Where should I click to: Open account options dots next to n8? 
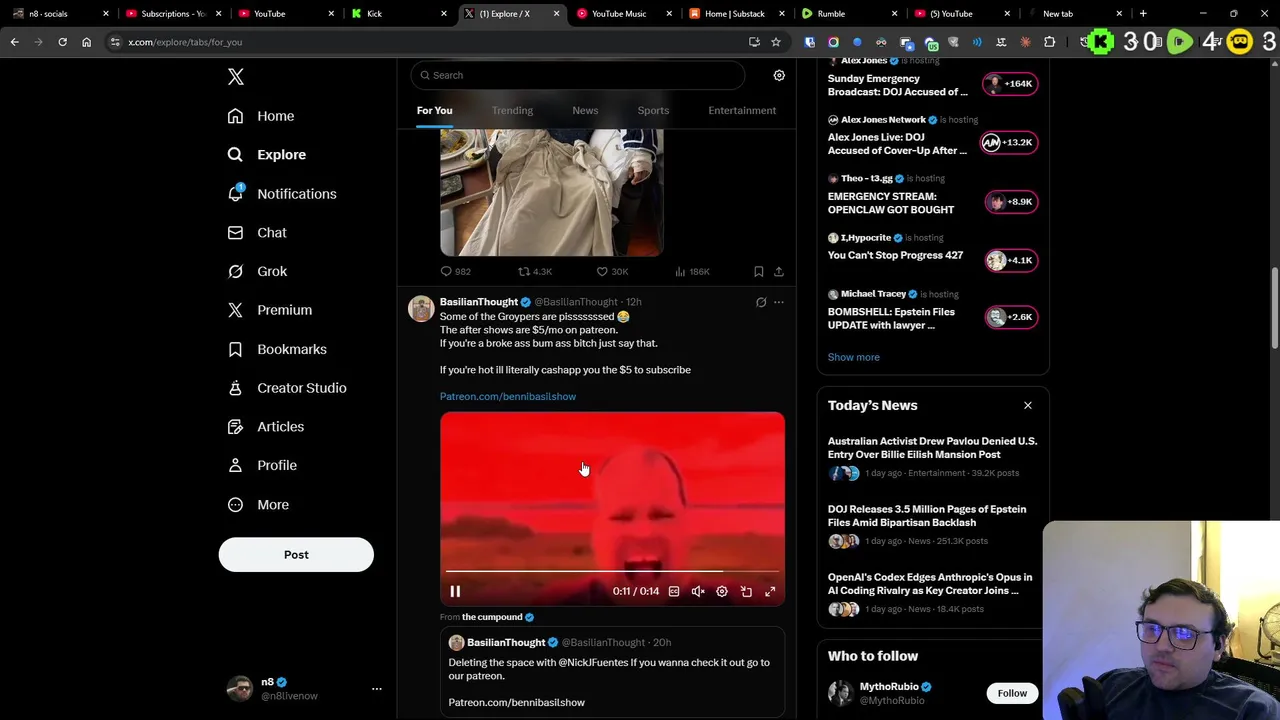click(377, 689)
